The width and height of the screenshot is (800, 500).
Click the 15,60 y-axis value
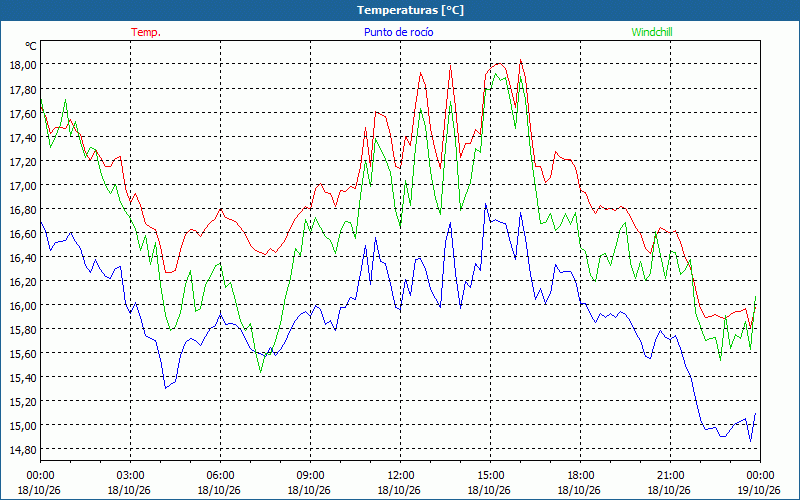pyautogui.click(x=23, y=353)
